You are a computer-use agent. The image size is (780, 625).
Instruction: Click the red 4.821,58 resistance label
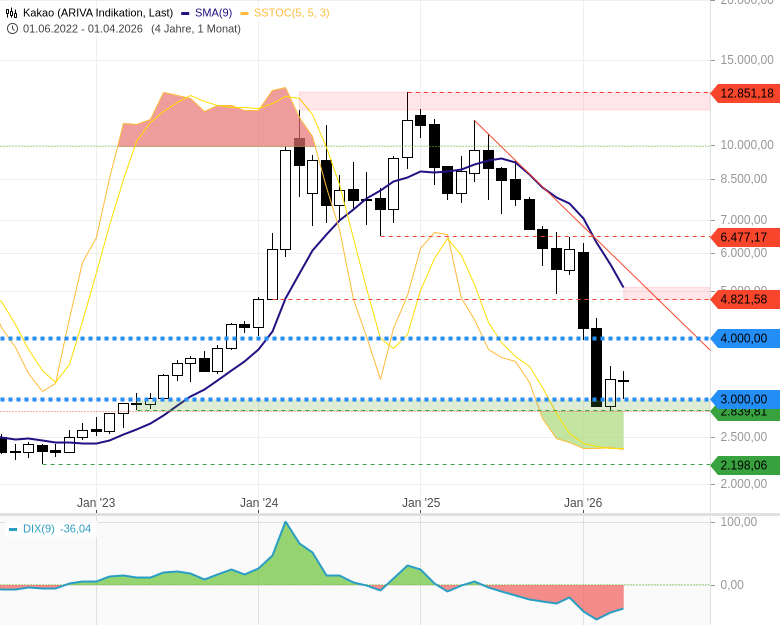[x=745, y=299]
